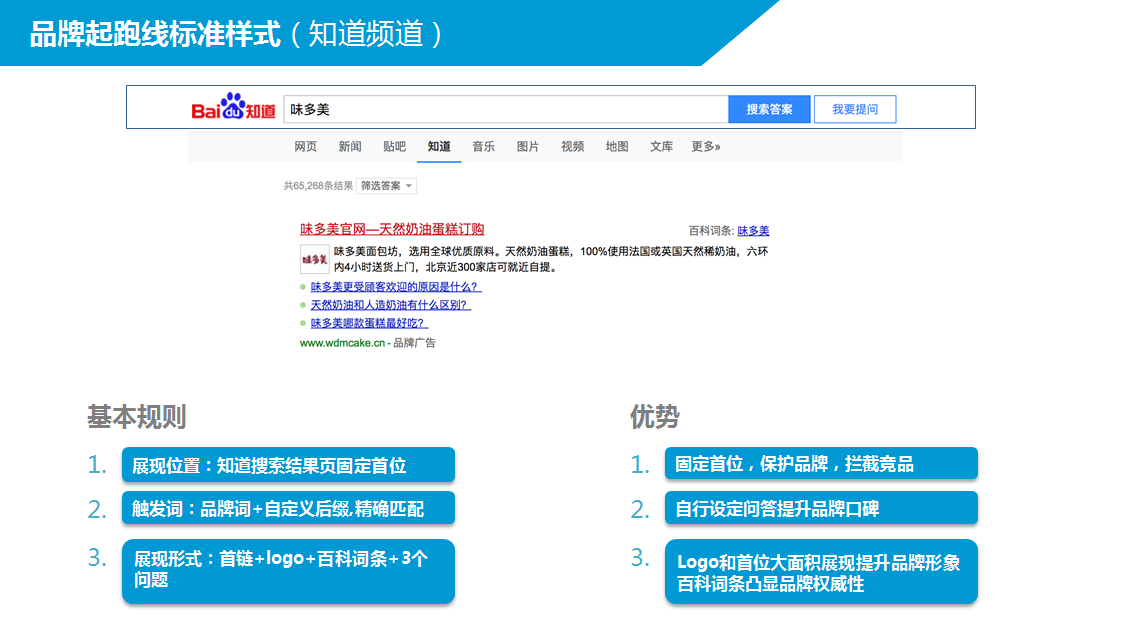Open the 新闻 tab
The width and height of the screenshot is (1133, 641).
(350, 147)
